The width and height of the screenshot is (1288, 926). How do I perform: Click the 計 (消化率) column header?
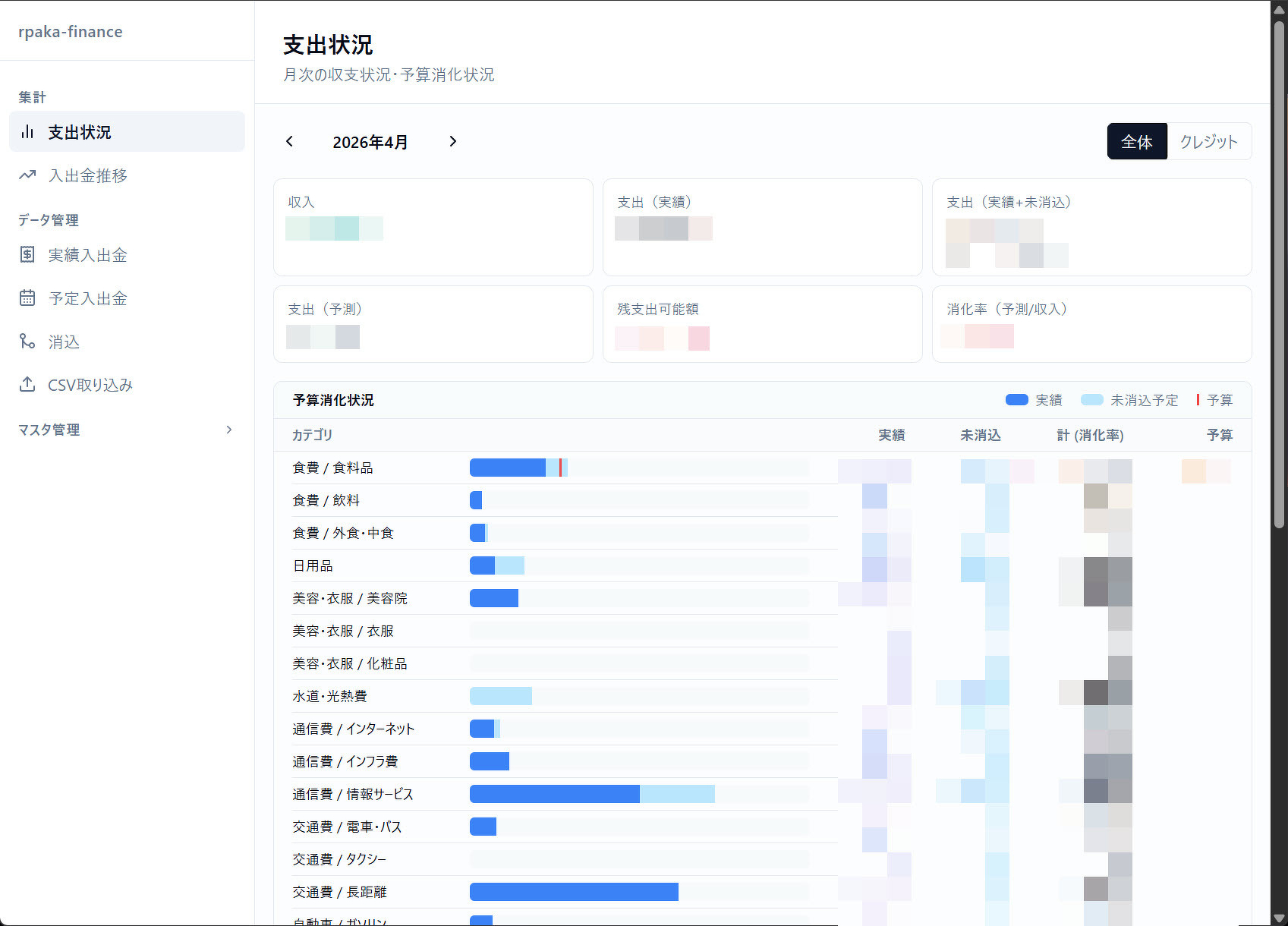click(x=1091, y=435)
